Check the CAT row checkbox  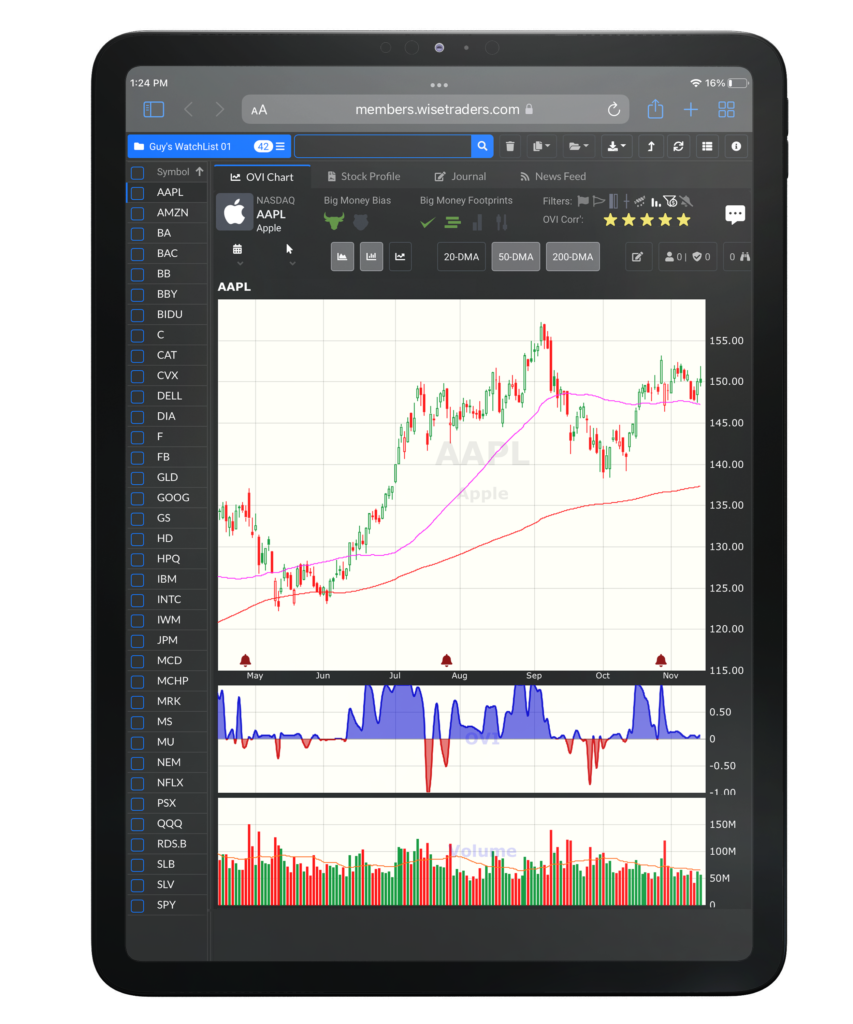(x=138, y=356)
